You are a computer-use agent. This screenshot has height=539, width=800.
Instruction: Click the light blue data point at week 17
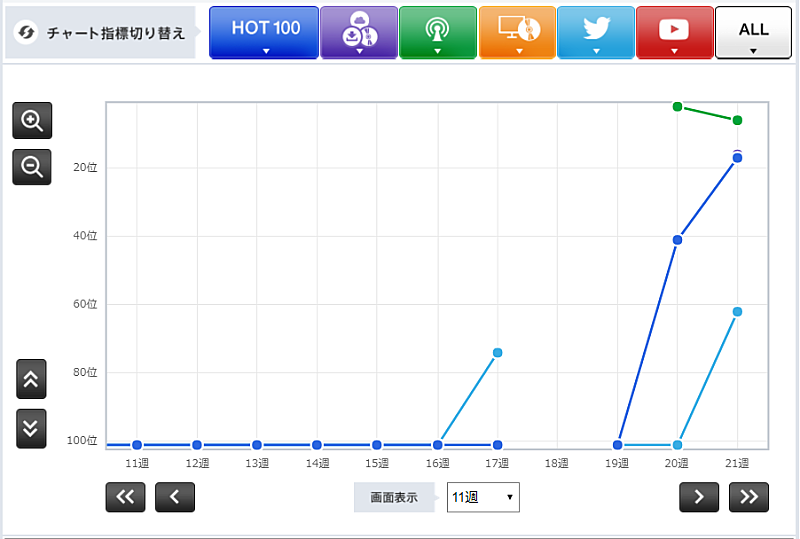point(497,353)
